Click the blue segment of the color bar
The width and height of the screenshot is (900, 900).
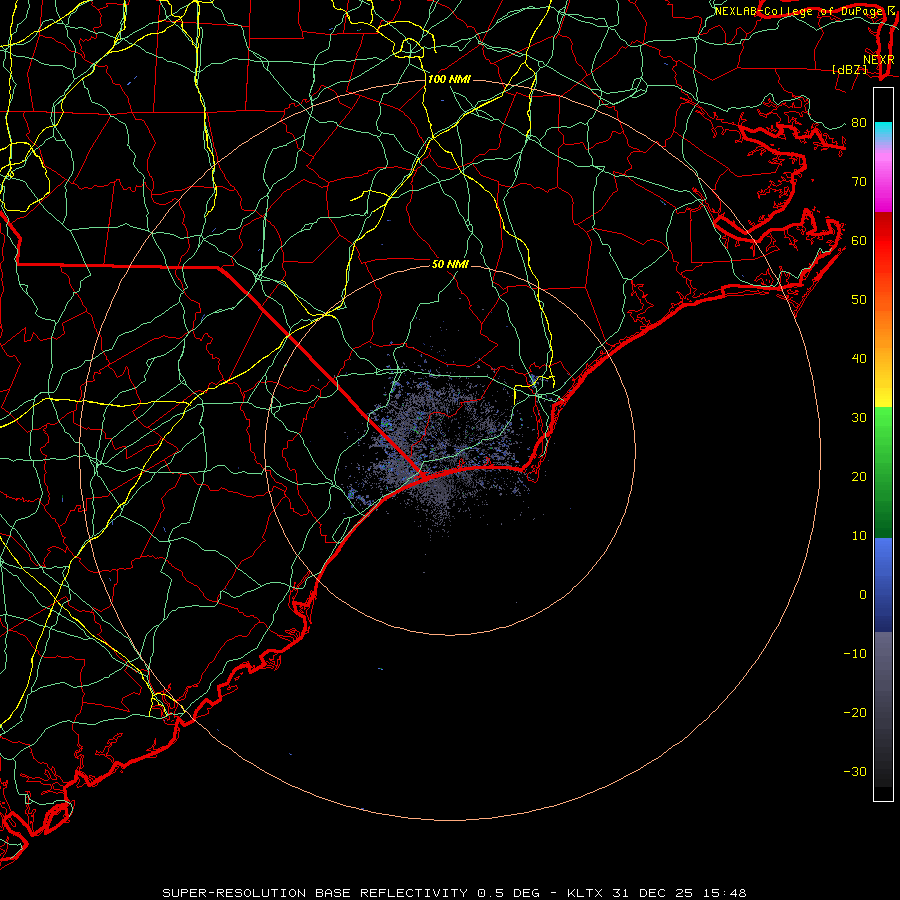pyautogui.click(x=883, y=584)
